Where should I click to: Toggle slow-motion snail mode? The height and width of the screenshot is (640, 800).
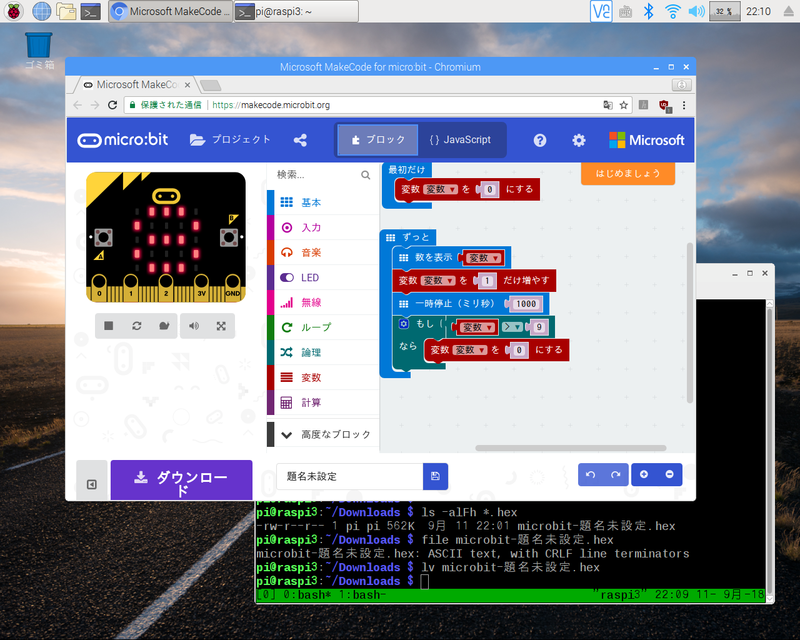point(164,326)
